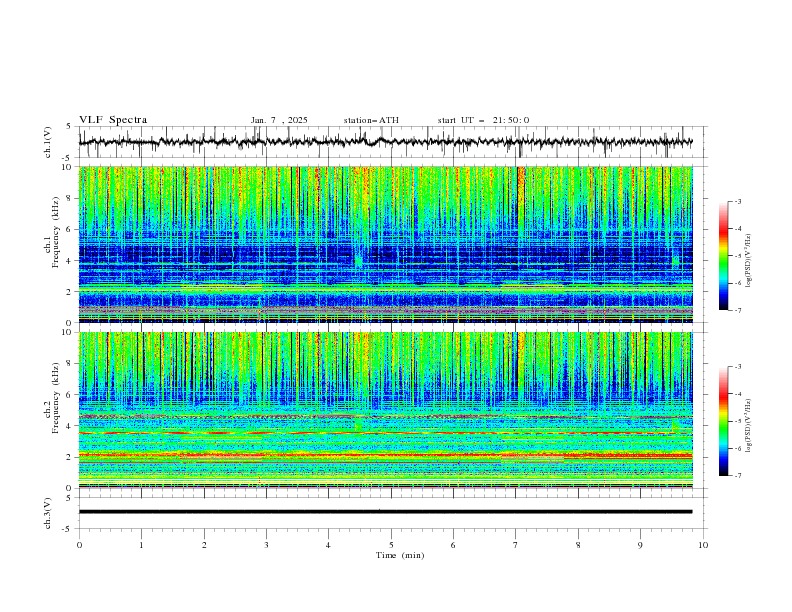Screen dimensions: 792x612
Task: Click the 'VLF Spectra' title text
Action: (113, 120)
